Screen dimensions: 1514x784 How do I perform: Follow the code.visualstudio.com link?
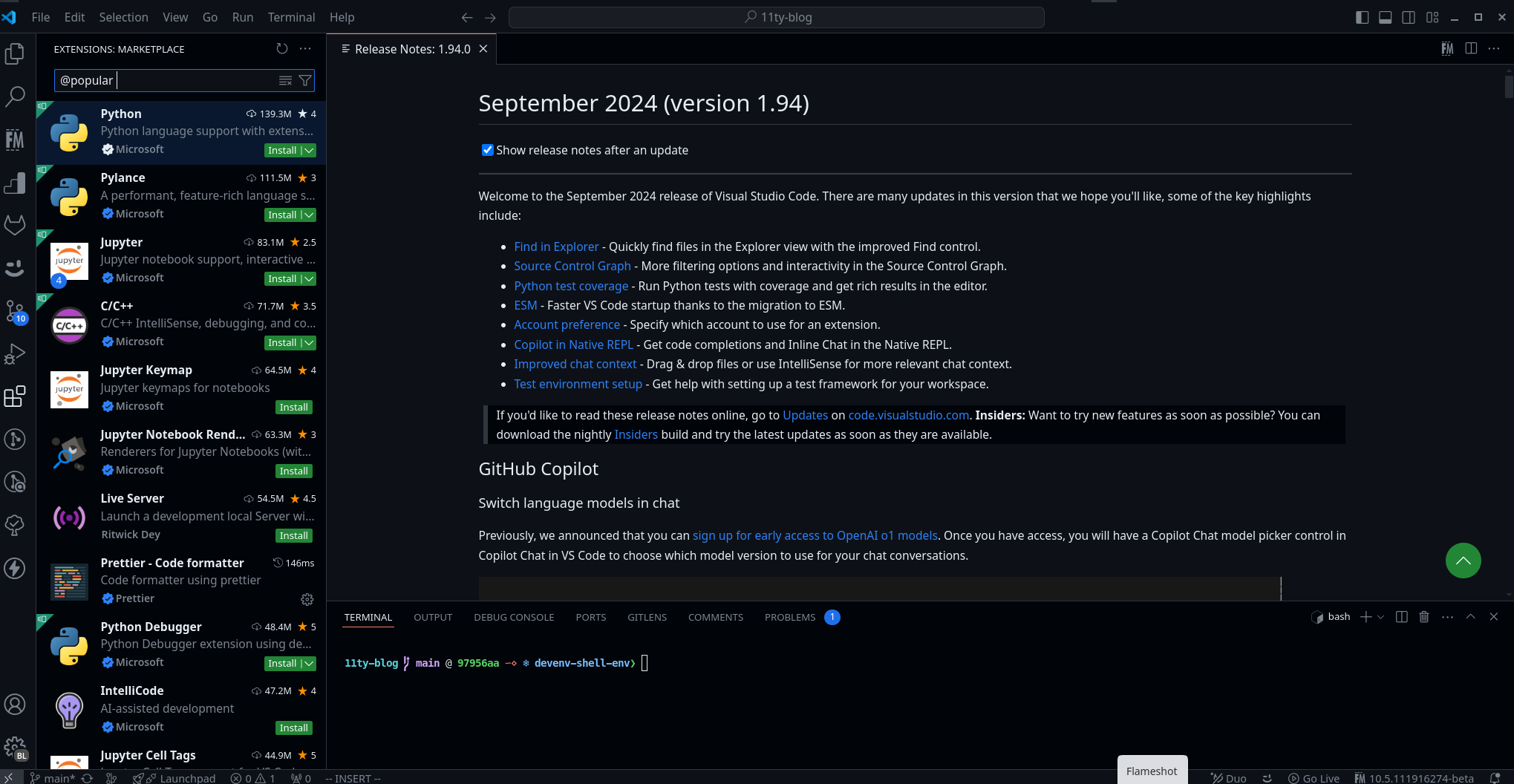click(909, 415)
